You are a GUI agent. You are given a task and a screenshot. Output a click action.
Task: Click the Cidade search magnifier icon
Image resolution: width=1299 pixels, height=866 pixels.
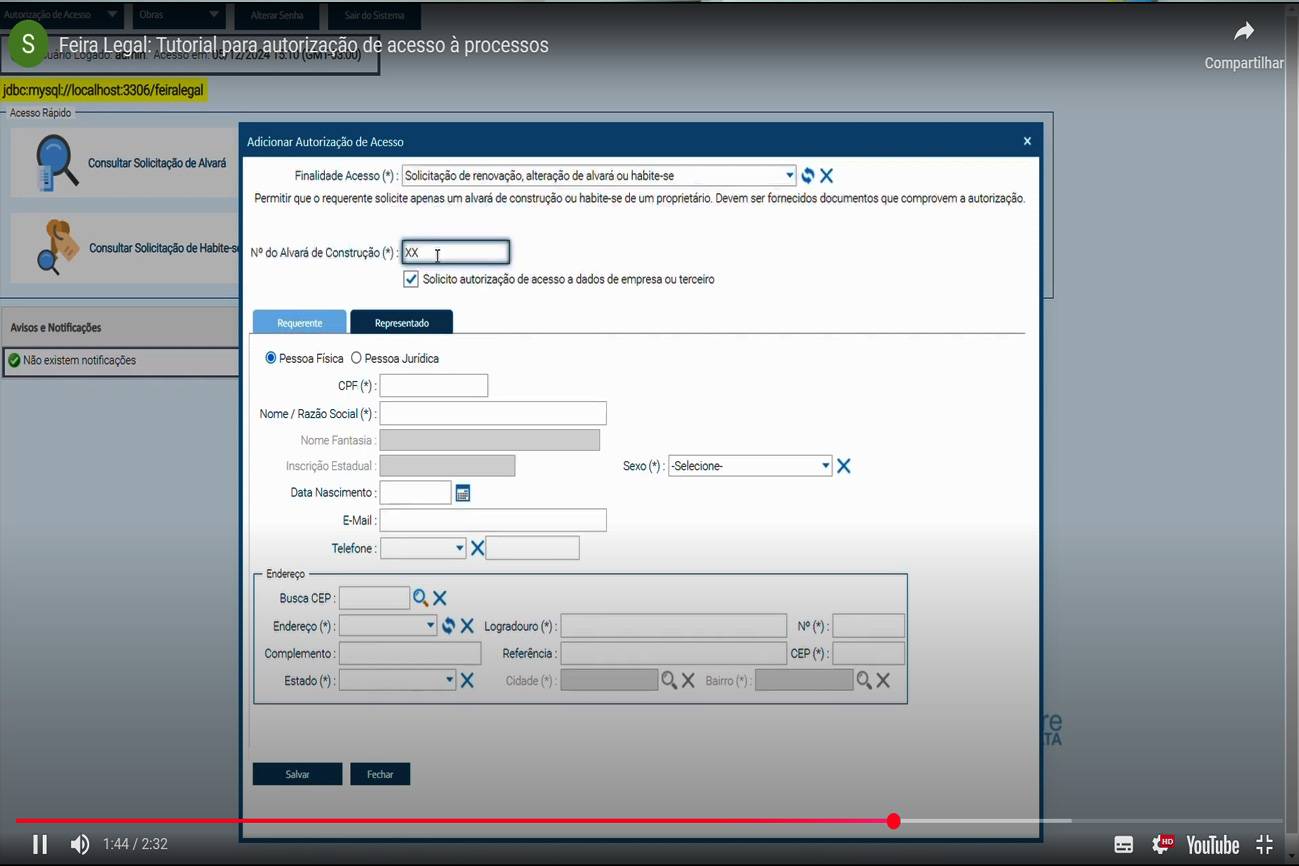(x=669, y=681)
